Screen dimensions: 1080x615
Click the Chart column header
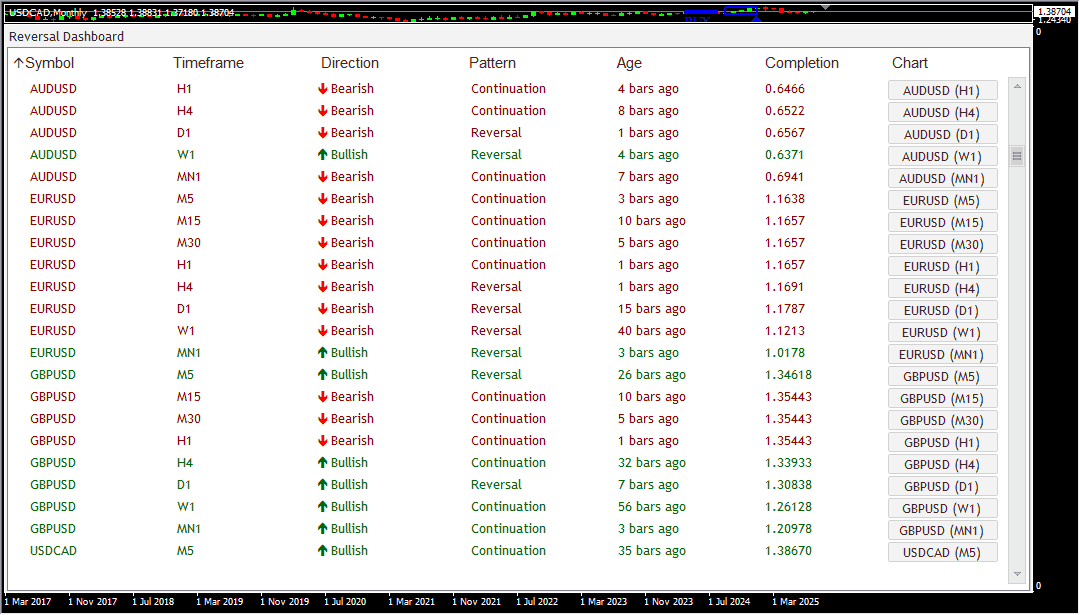coord(910,63)
